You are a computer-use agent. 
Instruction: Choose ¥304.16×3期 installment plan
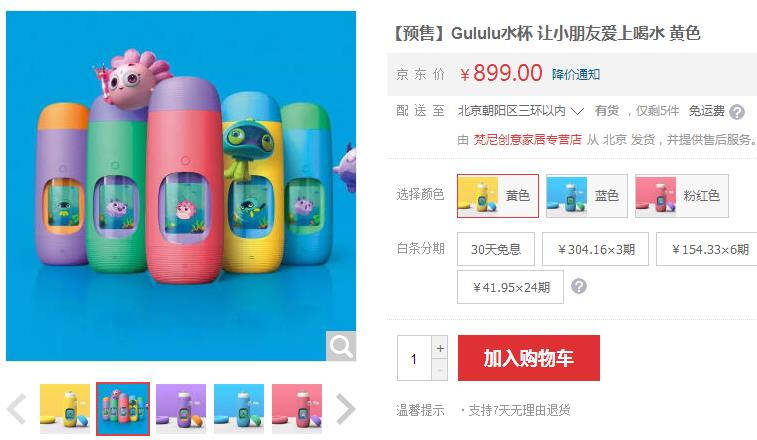click(595, 249)
